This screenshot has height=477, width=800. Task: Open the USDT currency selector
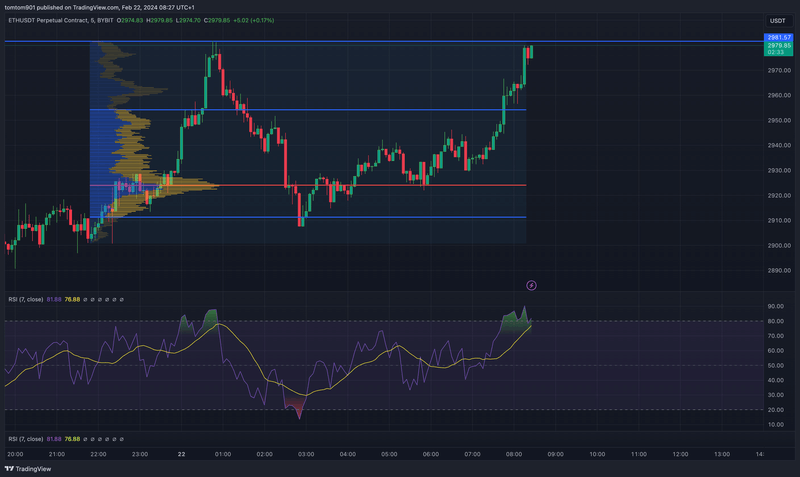pos(778,20)
